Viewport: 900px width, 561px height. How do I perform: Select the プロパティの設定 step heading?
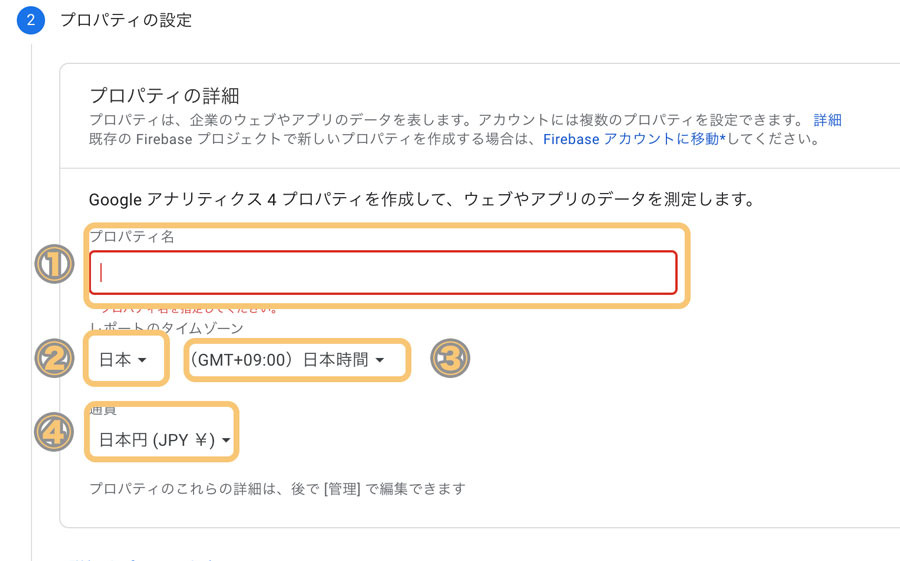(126, 20)
